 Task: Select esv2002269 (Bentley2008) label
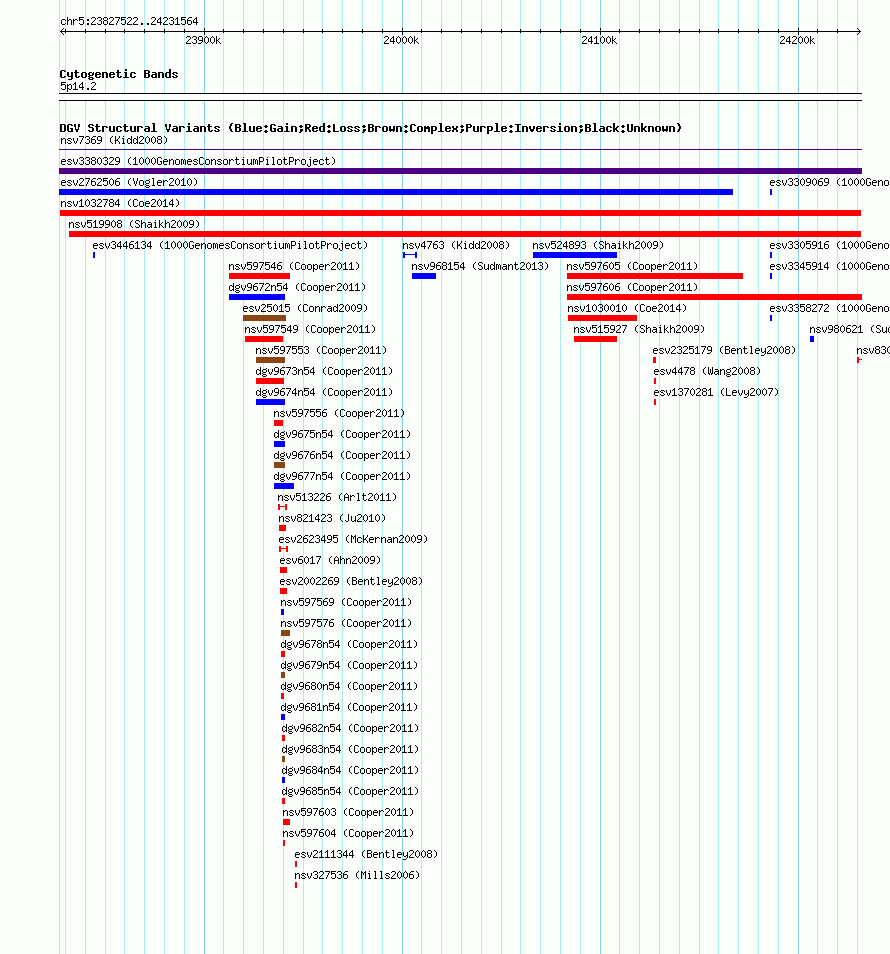(351, 581)
